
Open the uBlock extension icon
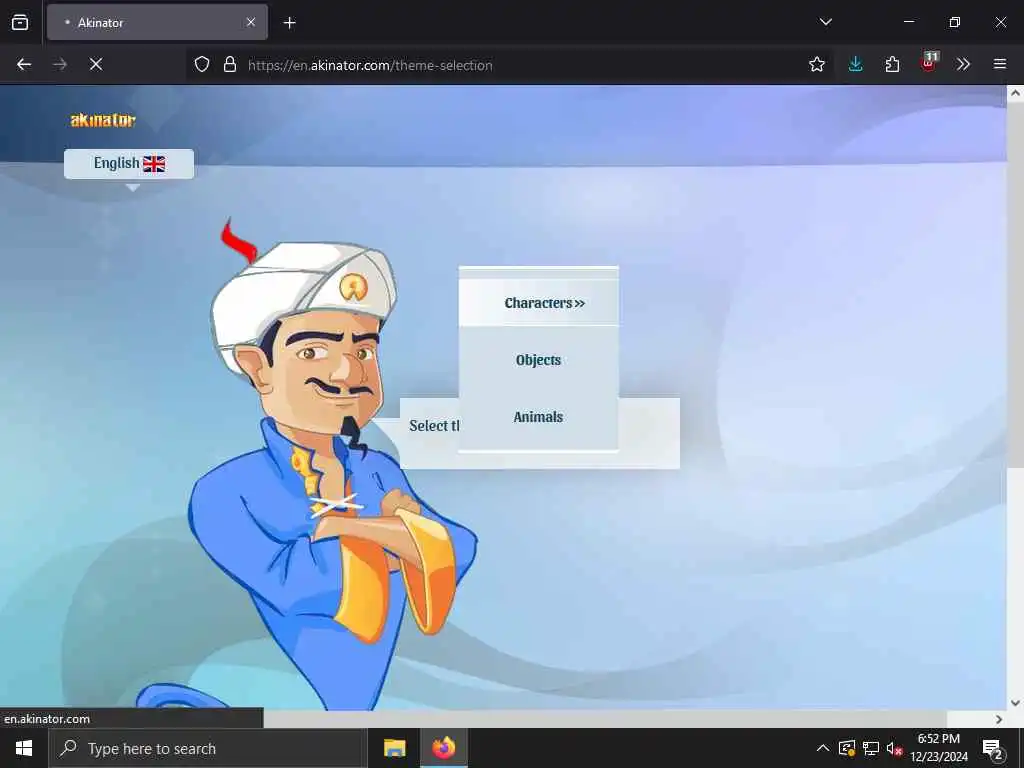tap(929, 63)
